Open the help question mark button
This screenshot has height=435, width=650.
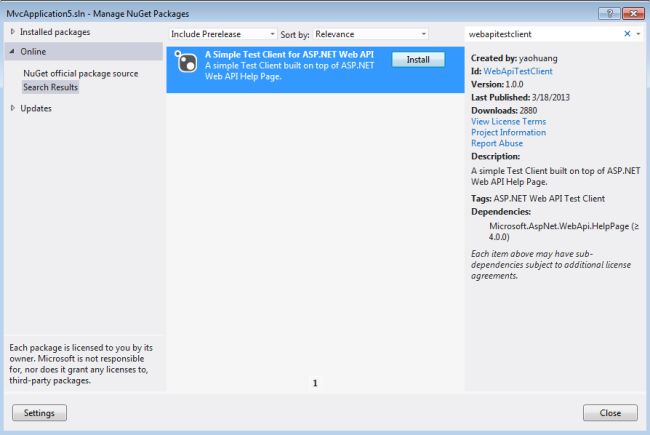click(609, 14)
